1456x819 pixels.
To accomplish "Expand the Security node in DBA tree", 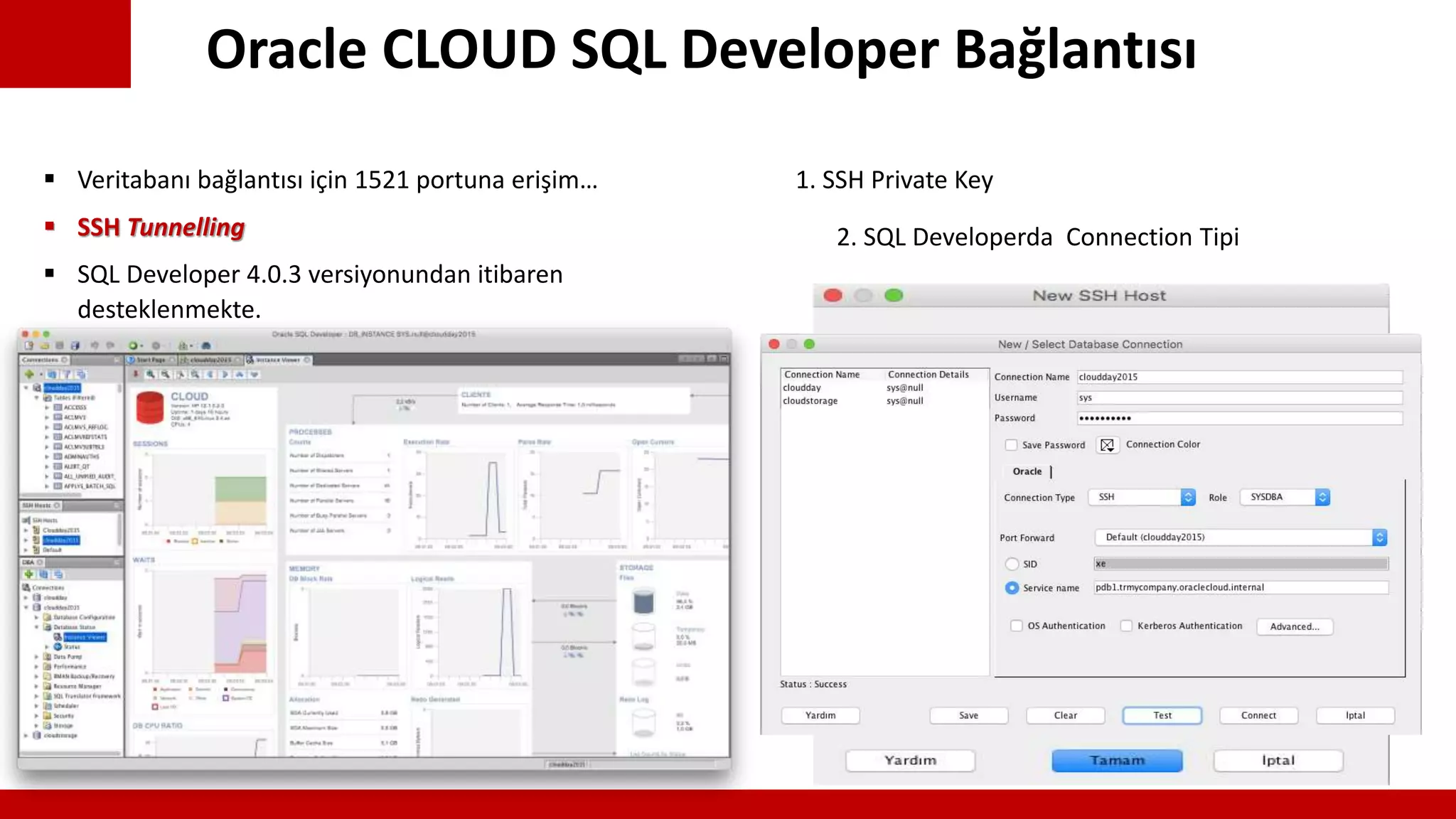I will click(37, 716).
